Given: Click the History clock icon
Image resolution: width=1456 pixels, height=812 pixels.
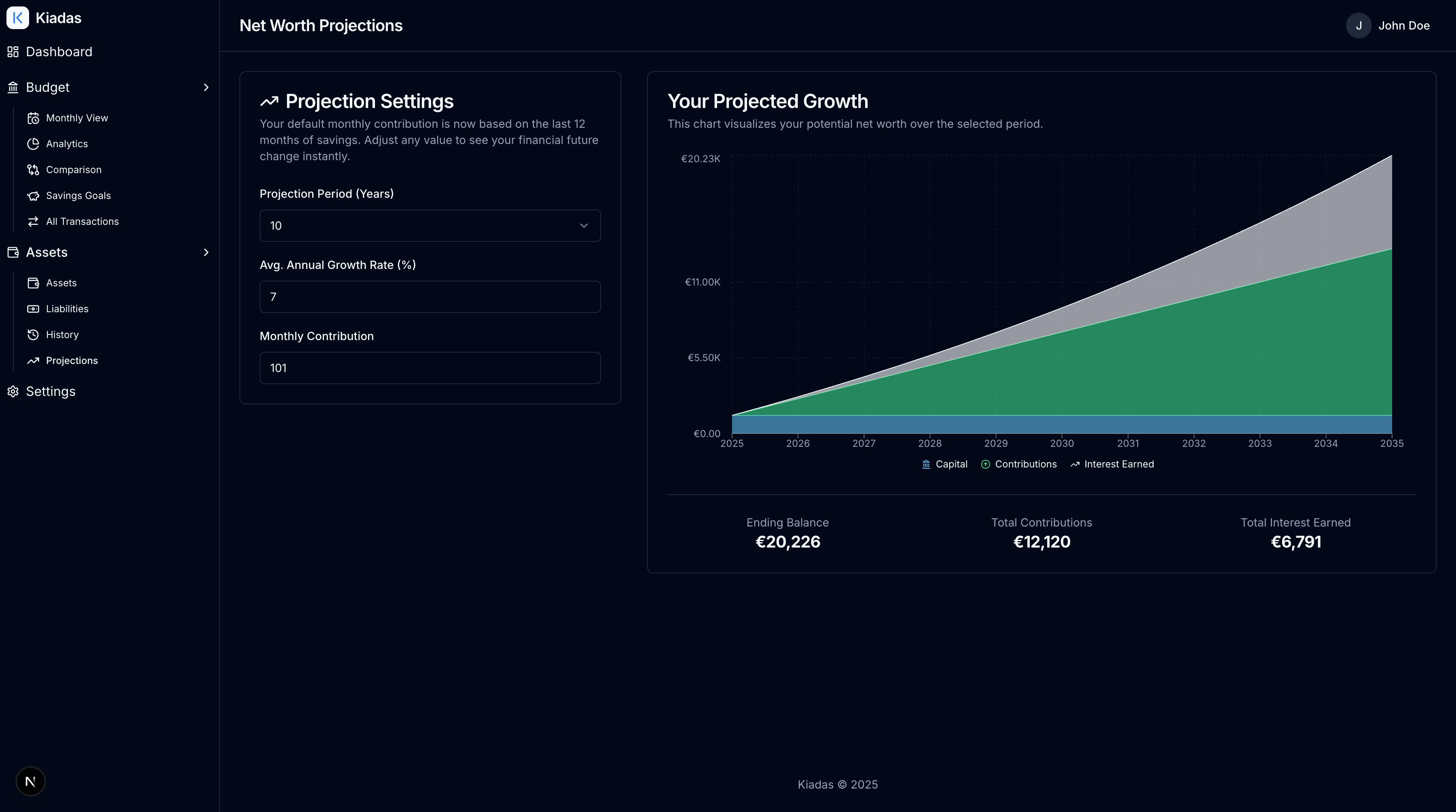Looking at the screenshot, I should (x=33, y=334).
